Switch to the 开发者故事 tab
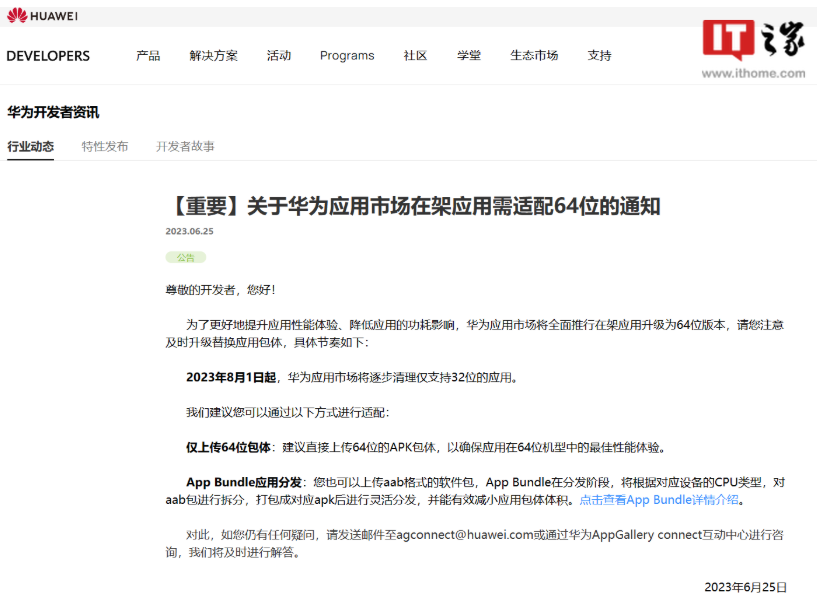The image size is (817, 603). (x=185, y=147)
